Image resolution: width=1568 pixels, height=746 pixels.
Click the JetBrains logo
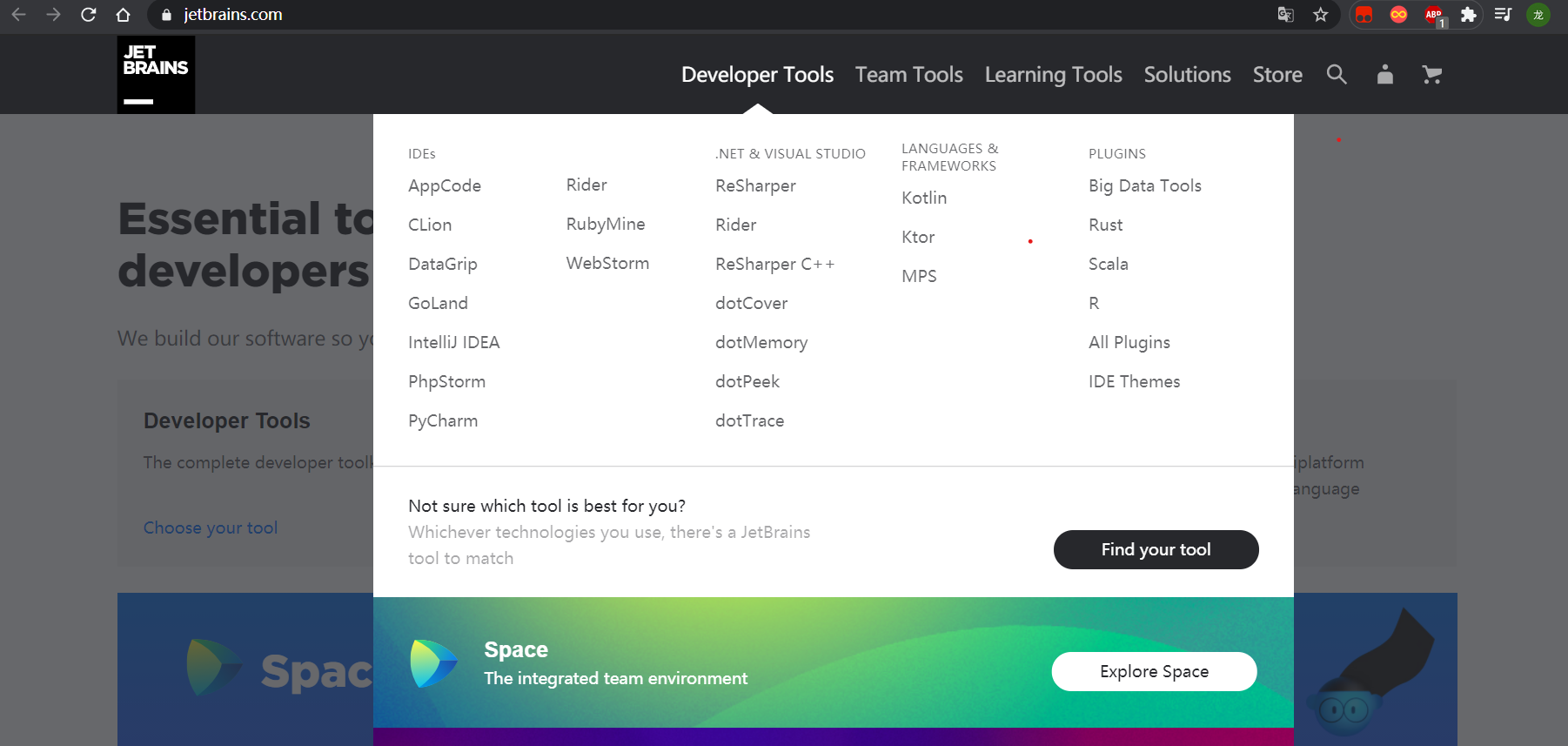(x=156, y=74)
